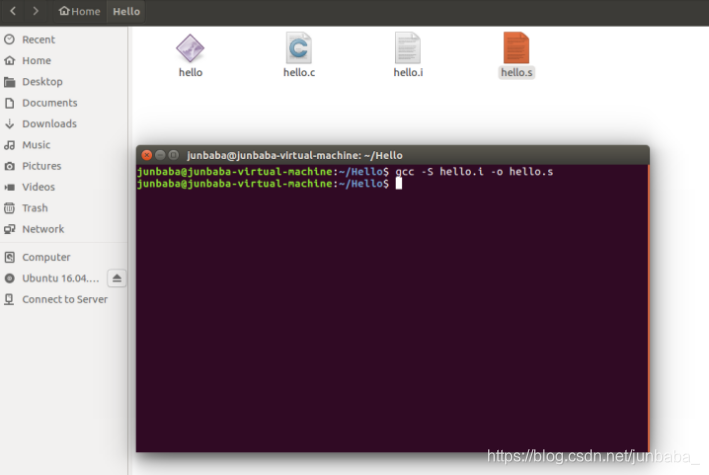Click the Downloads arrow icon
The width and height of the screenshot is (709, 475).
click(9, 124)
